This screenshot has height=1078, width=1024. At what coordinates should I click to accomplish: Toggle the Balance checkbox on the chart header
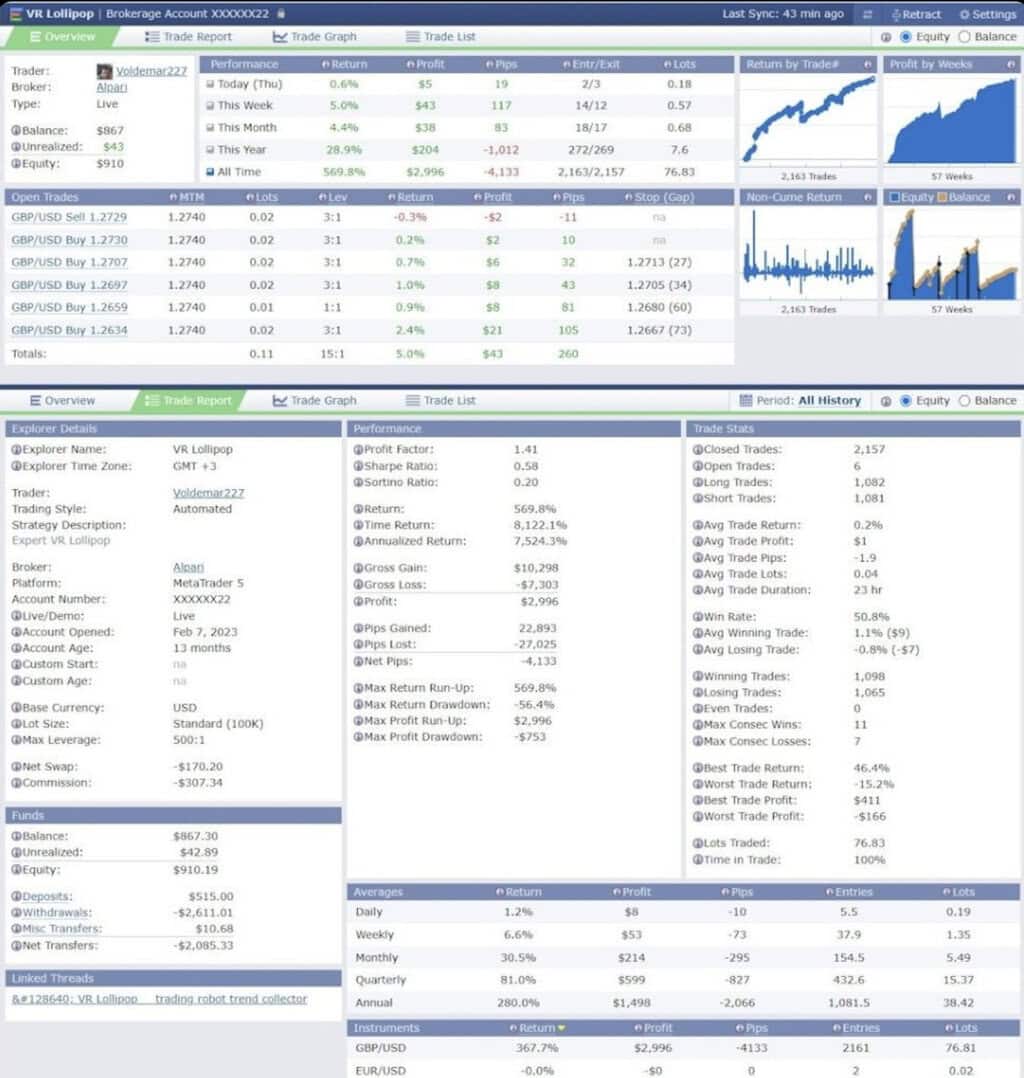pos(942,197)
